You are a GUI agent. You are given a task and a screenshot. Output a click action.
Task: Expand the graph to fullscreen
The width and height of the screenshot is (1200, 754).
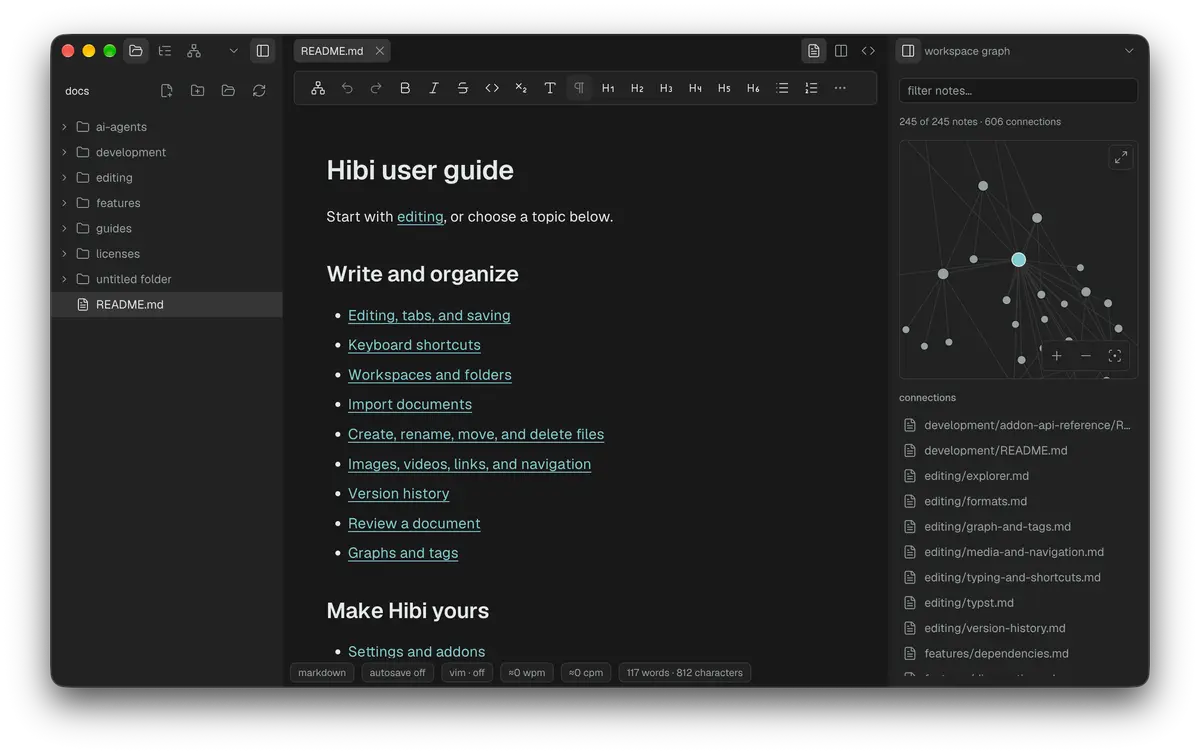tap(1121, 157)
